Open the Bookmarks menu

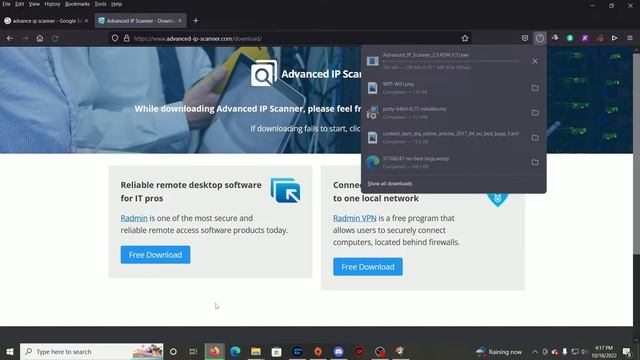[x=77, y=4]
